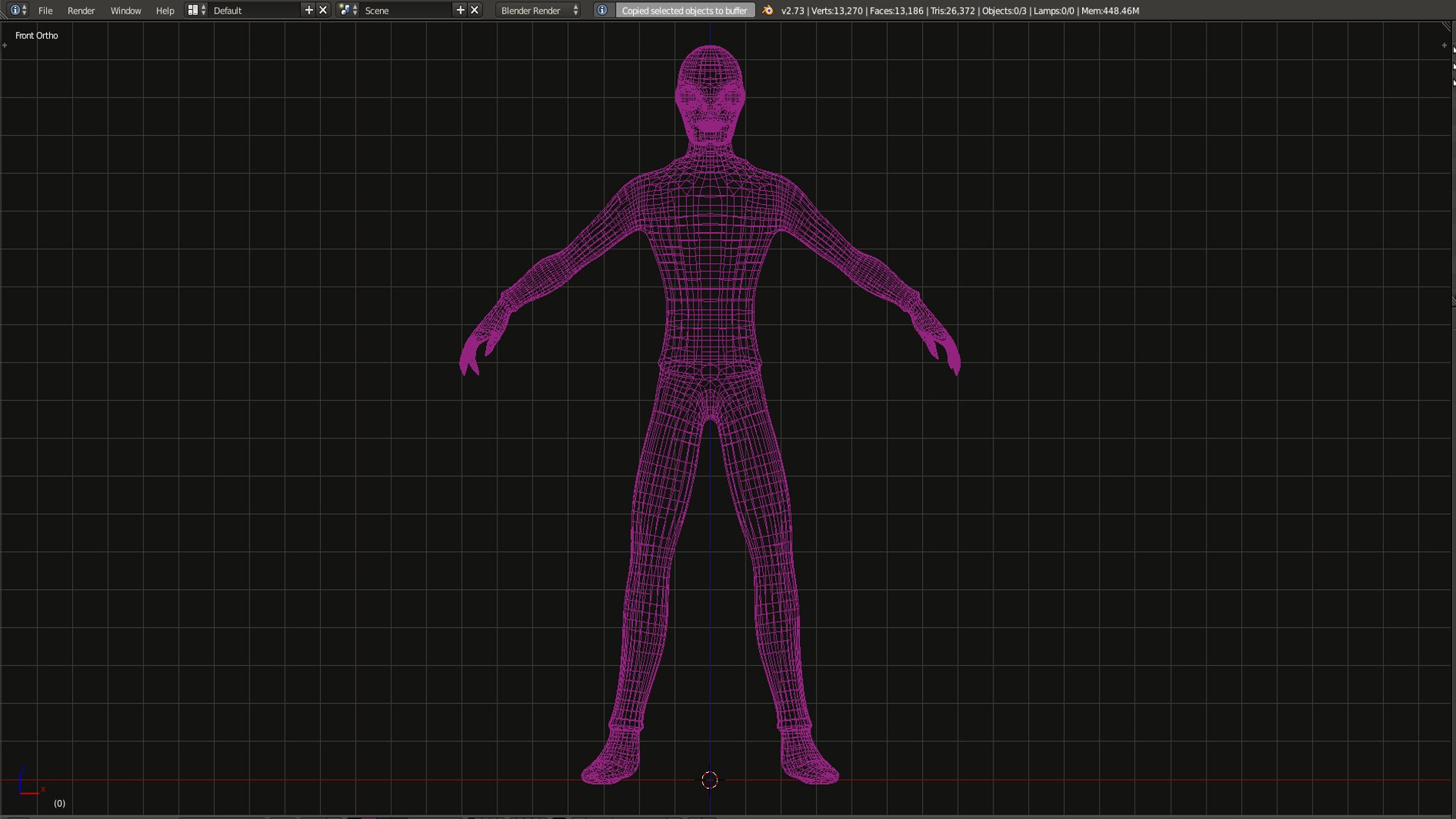Open the File menu
This screenshot has height=819, width=1456.
[x=45, y=11]
